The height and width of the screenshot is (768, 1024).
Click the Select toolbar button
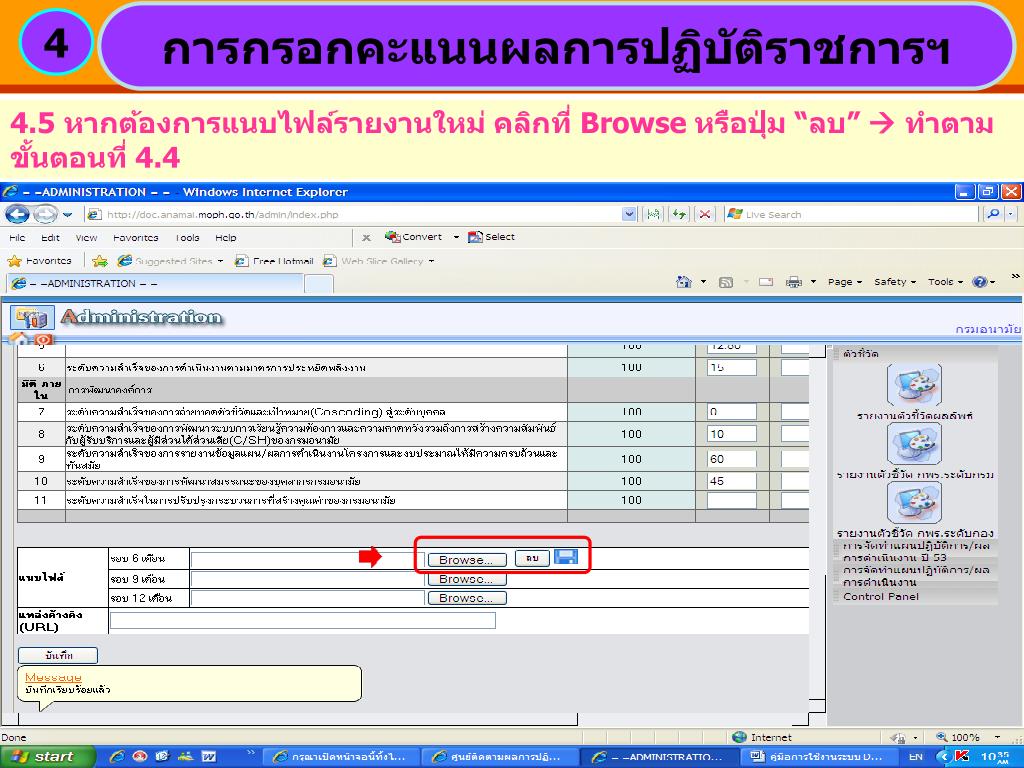492,237
